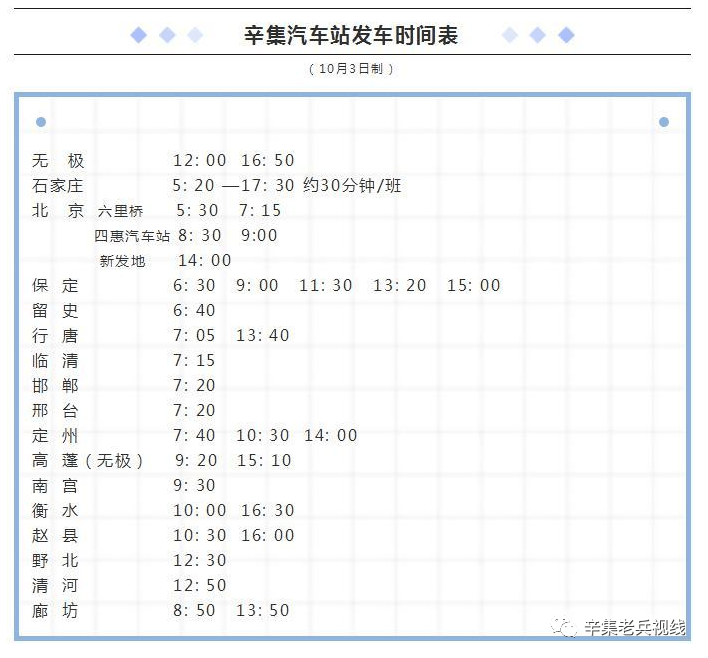The height and width of the screenshot is (658, 708).
Task: Click the 6:30 time for 保定
Action: click(194, 285)
